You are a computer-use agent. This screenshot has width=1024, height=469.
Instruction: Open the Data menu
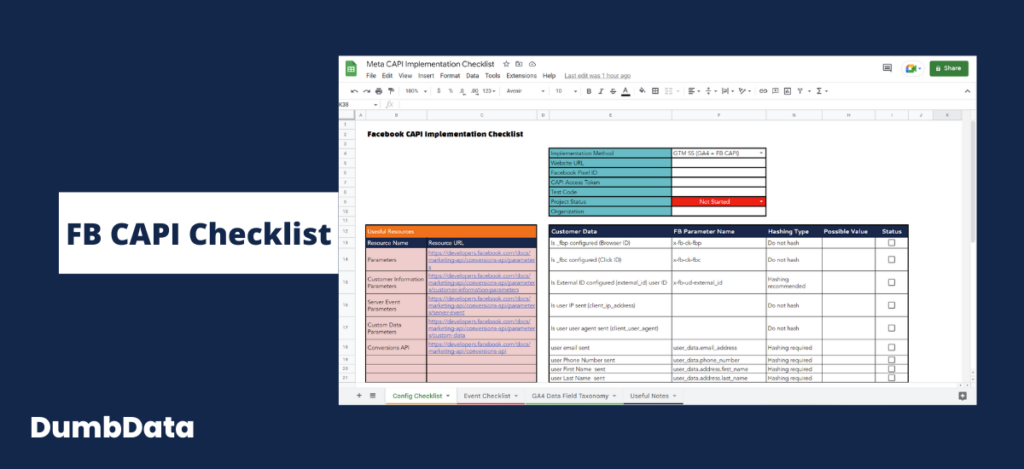pyautogui.click(x=472, y=76)
